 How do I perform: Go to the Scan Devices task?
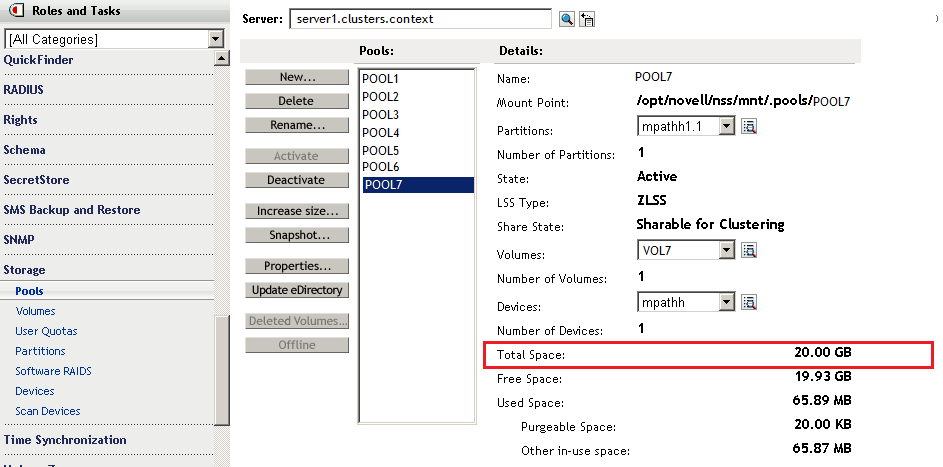pyautogui.click(x=48, y=411)
